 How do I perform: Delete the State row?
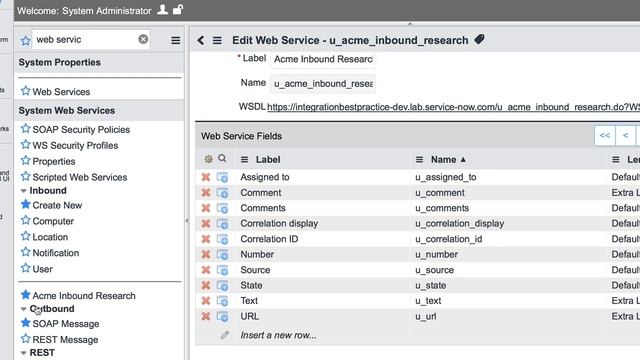[x=206, y=285]
